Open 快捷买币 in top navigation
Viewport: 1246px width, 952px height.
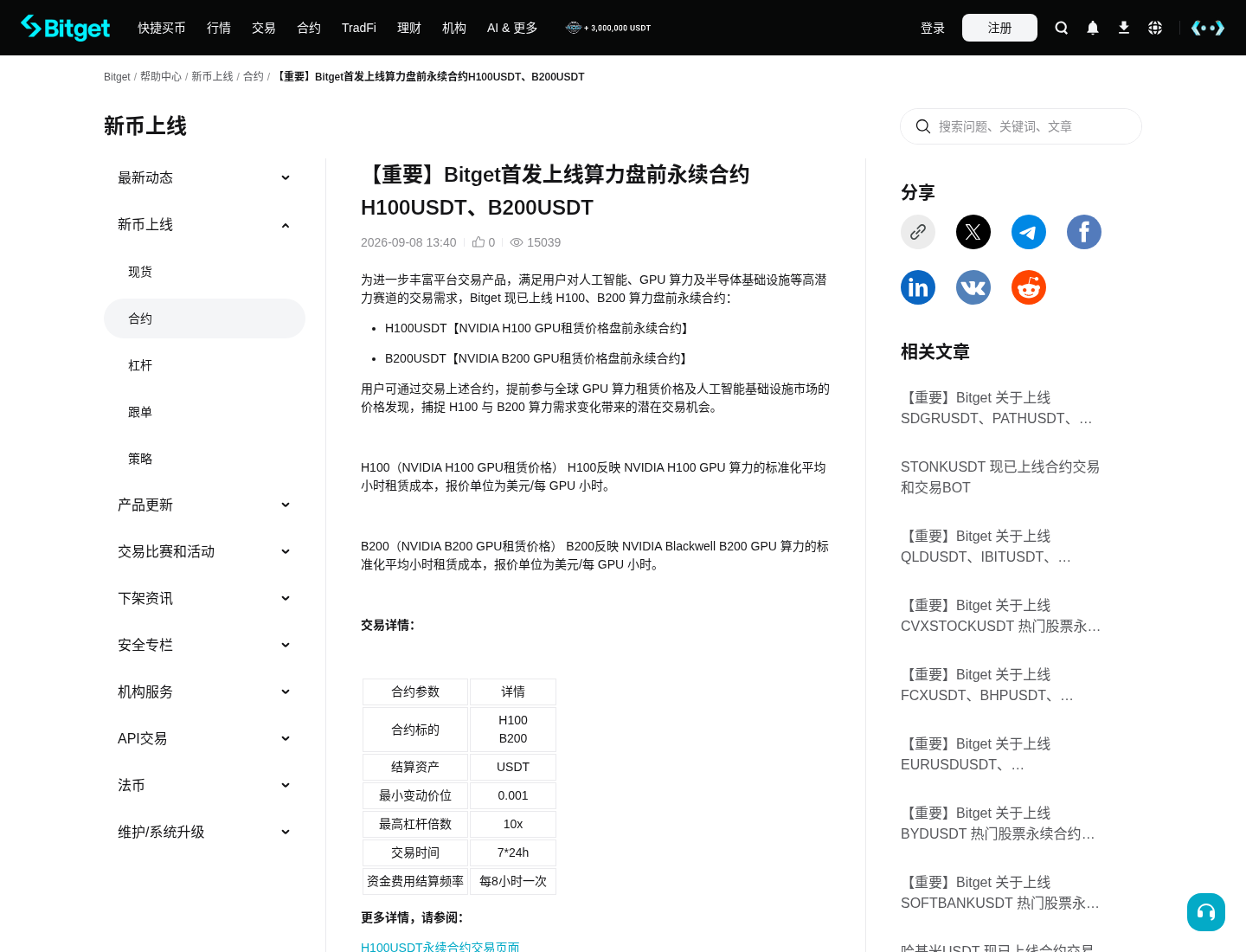point(162,28)
